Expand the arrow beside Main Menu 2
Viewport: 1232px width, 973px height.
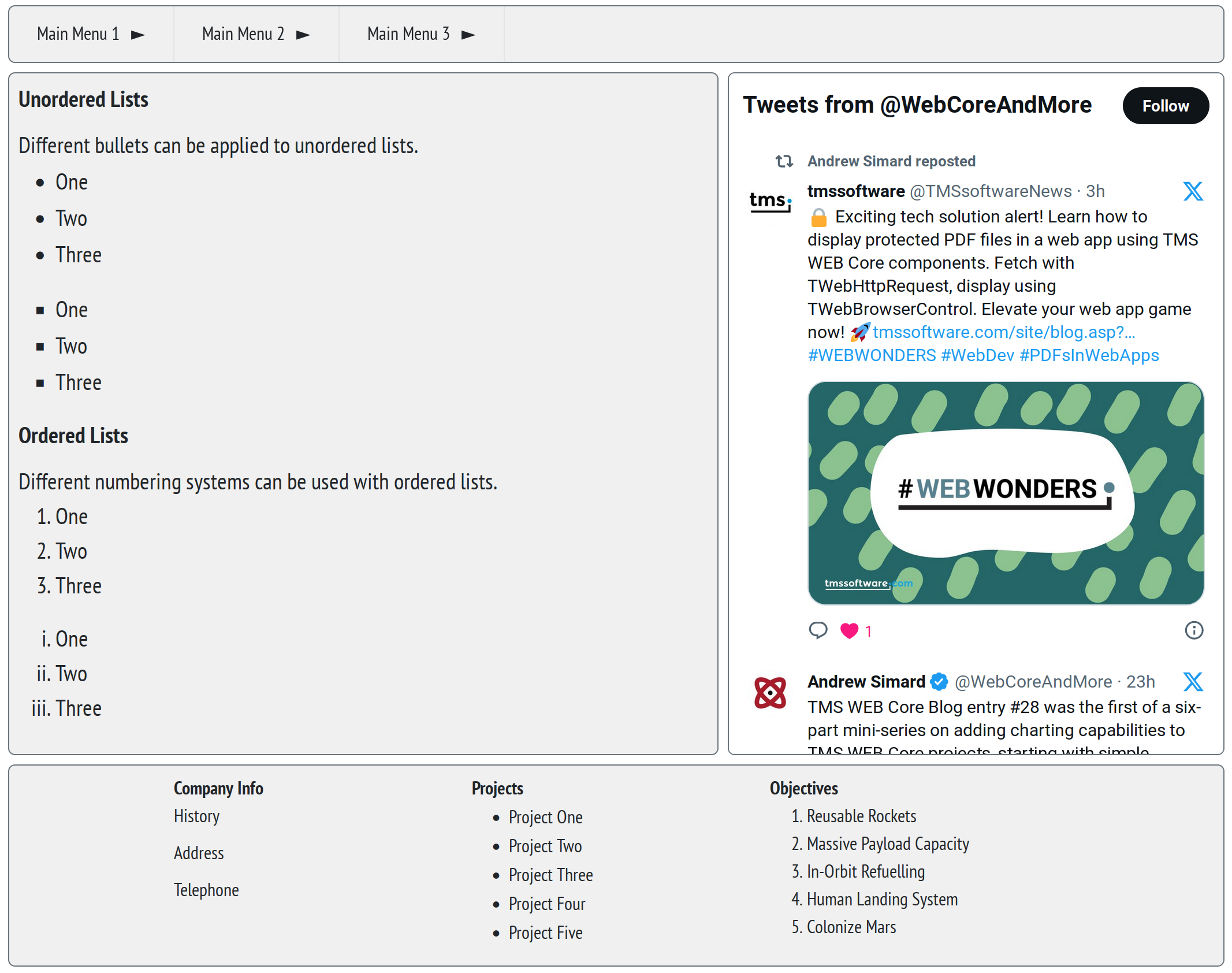point(303,35)
